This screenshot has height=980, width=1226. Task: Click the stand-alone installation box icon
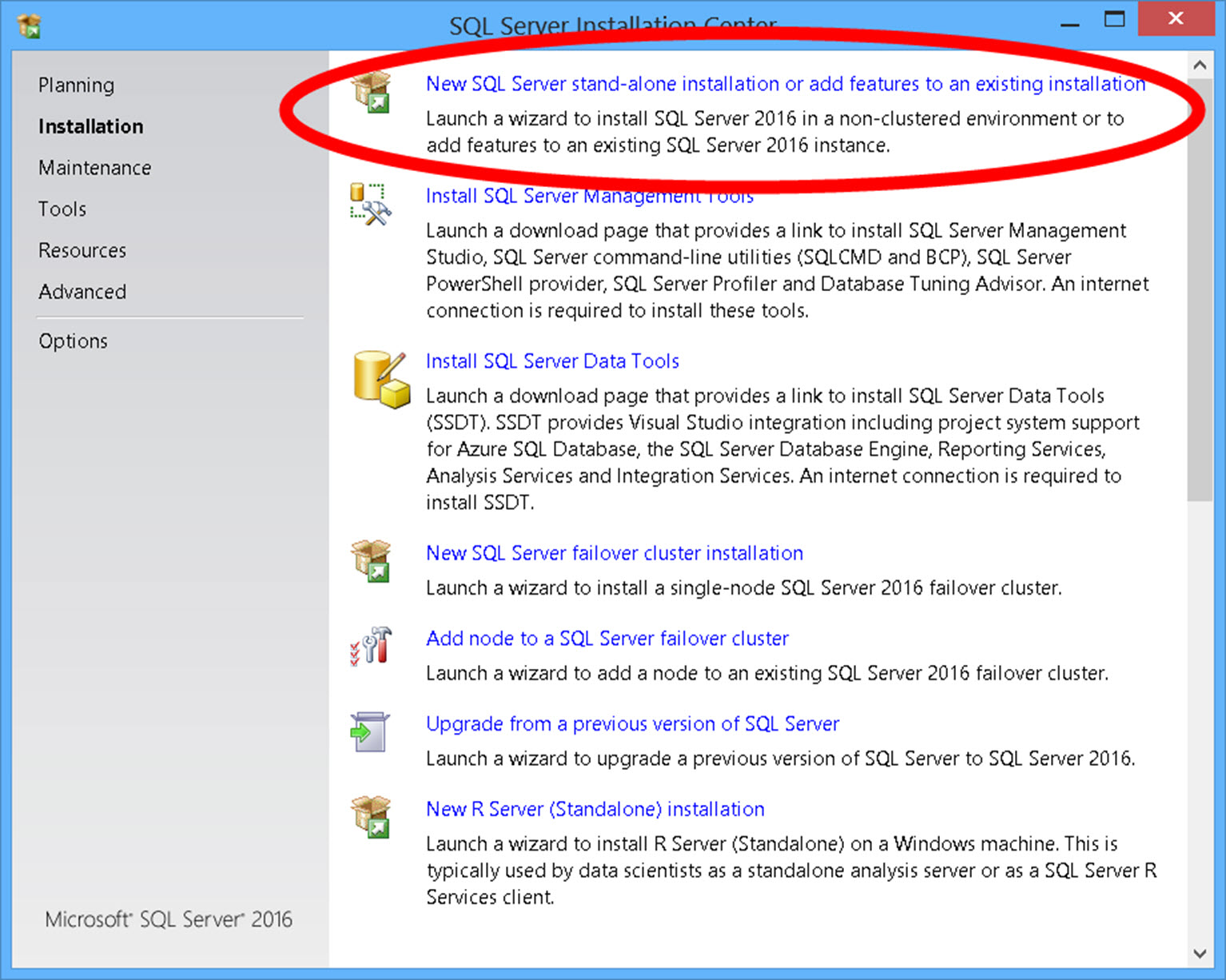coord(372,92)
